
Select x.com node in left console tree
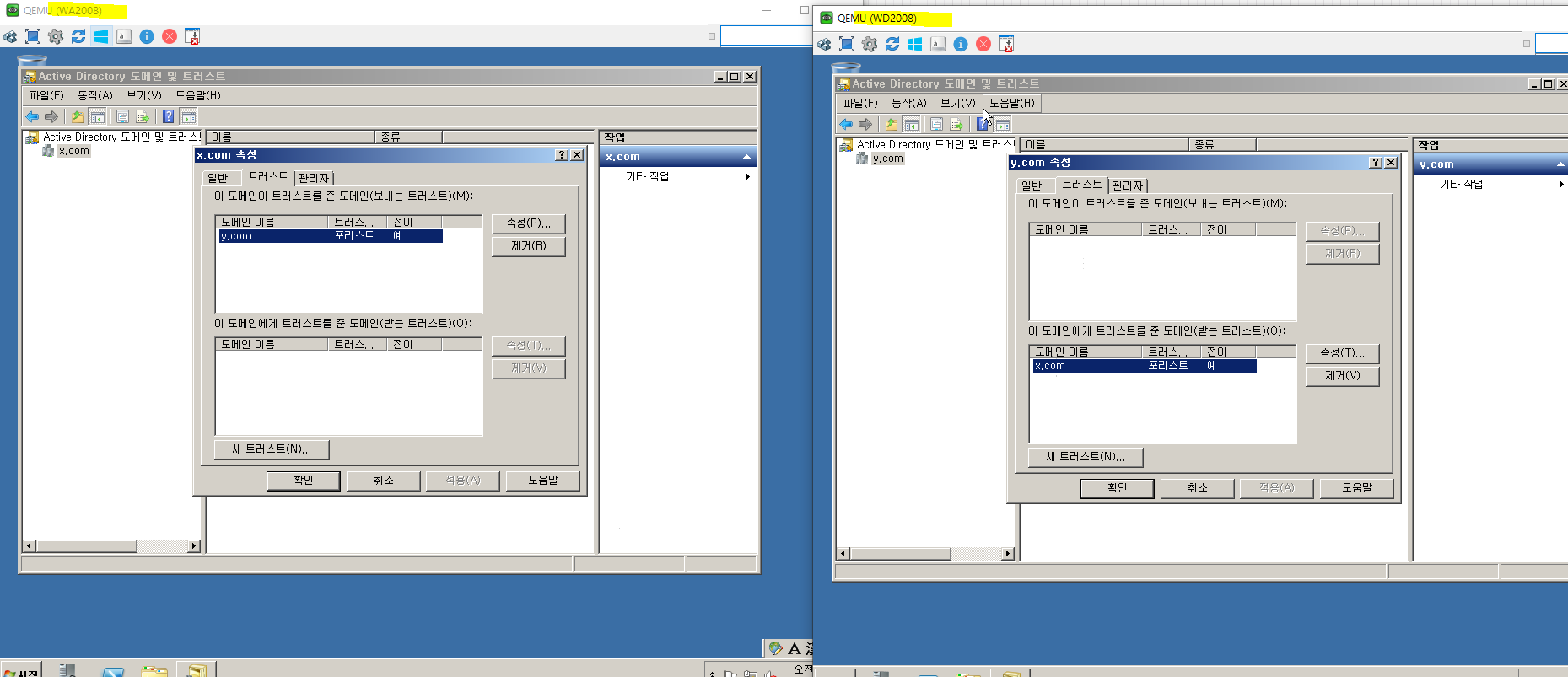(x=74, y=151)
